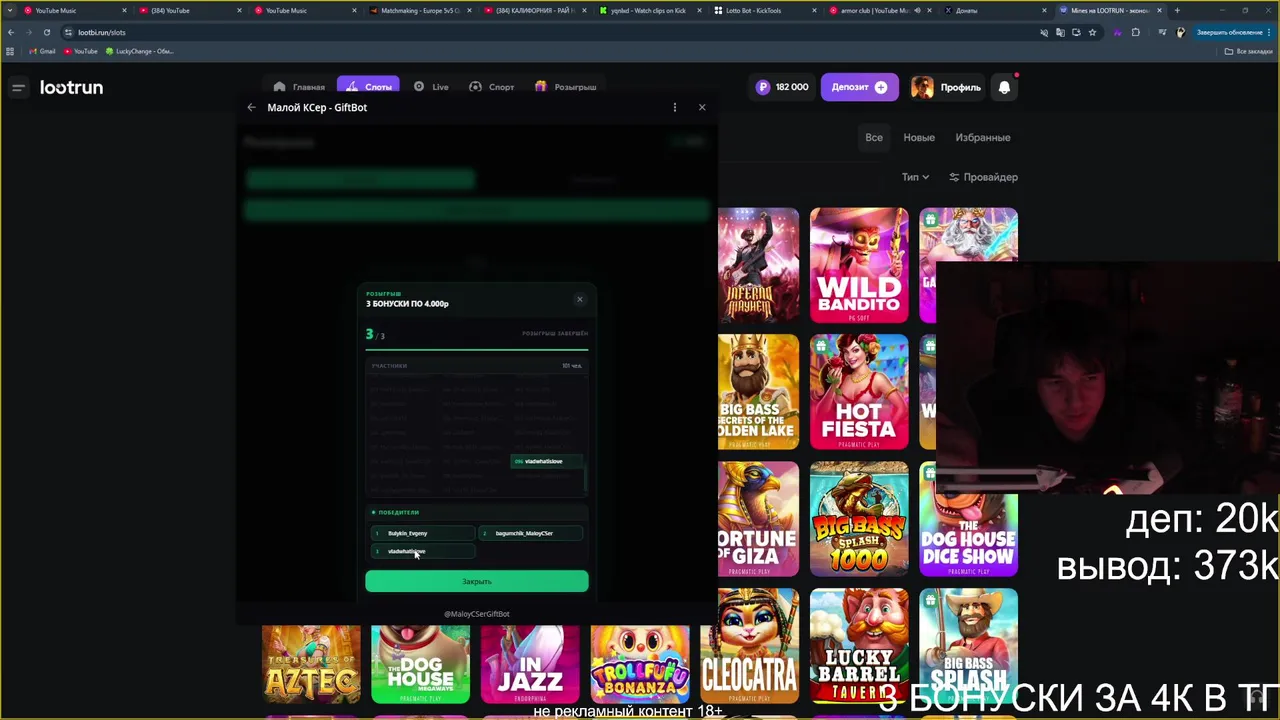Reload the page
This screenshot has width=1280, height=720.
pos(46,32)
